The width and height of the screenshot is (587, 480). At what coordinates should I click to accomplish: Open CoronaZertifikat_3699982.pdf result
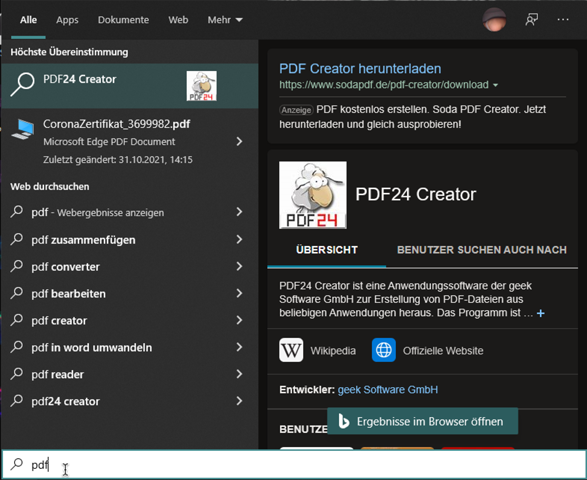130,141
